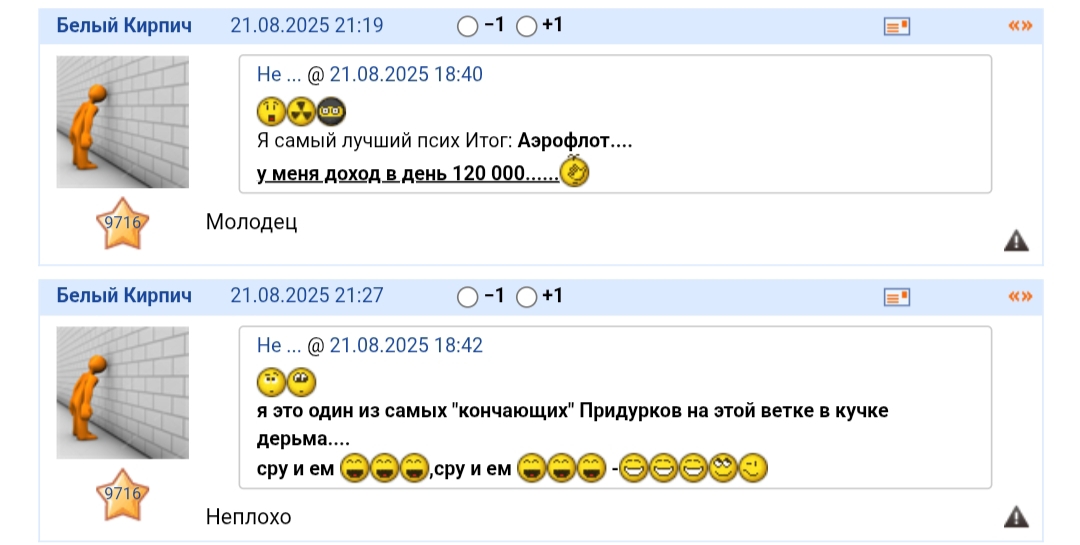This screenshot has width=1080, height=545.
Task: Select the -1 radio button on the 21:27 post
Action: [467, 297]
